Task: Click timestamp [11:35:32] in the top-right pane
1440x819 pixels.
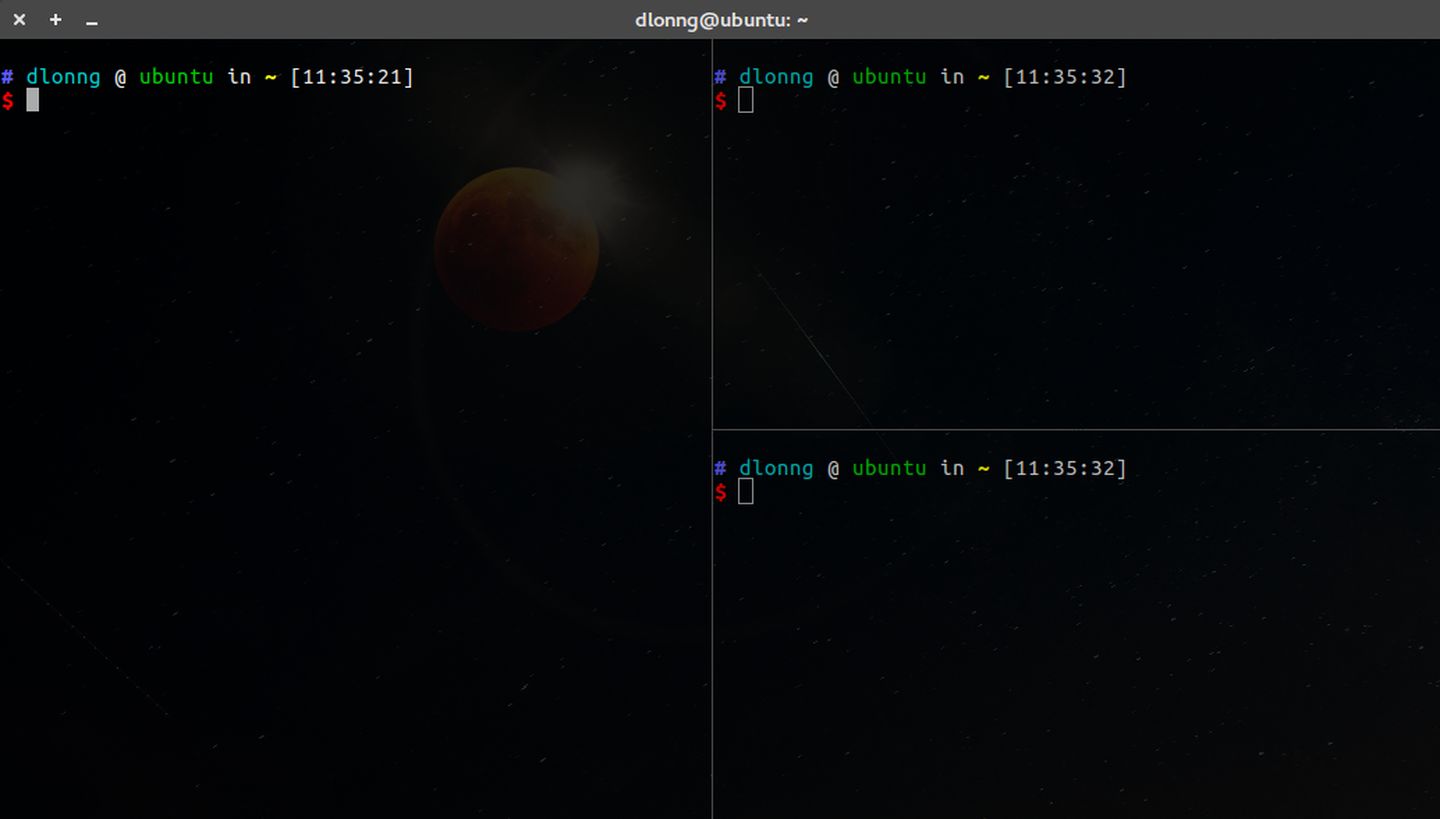Action: (1065, 77)
